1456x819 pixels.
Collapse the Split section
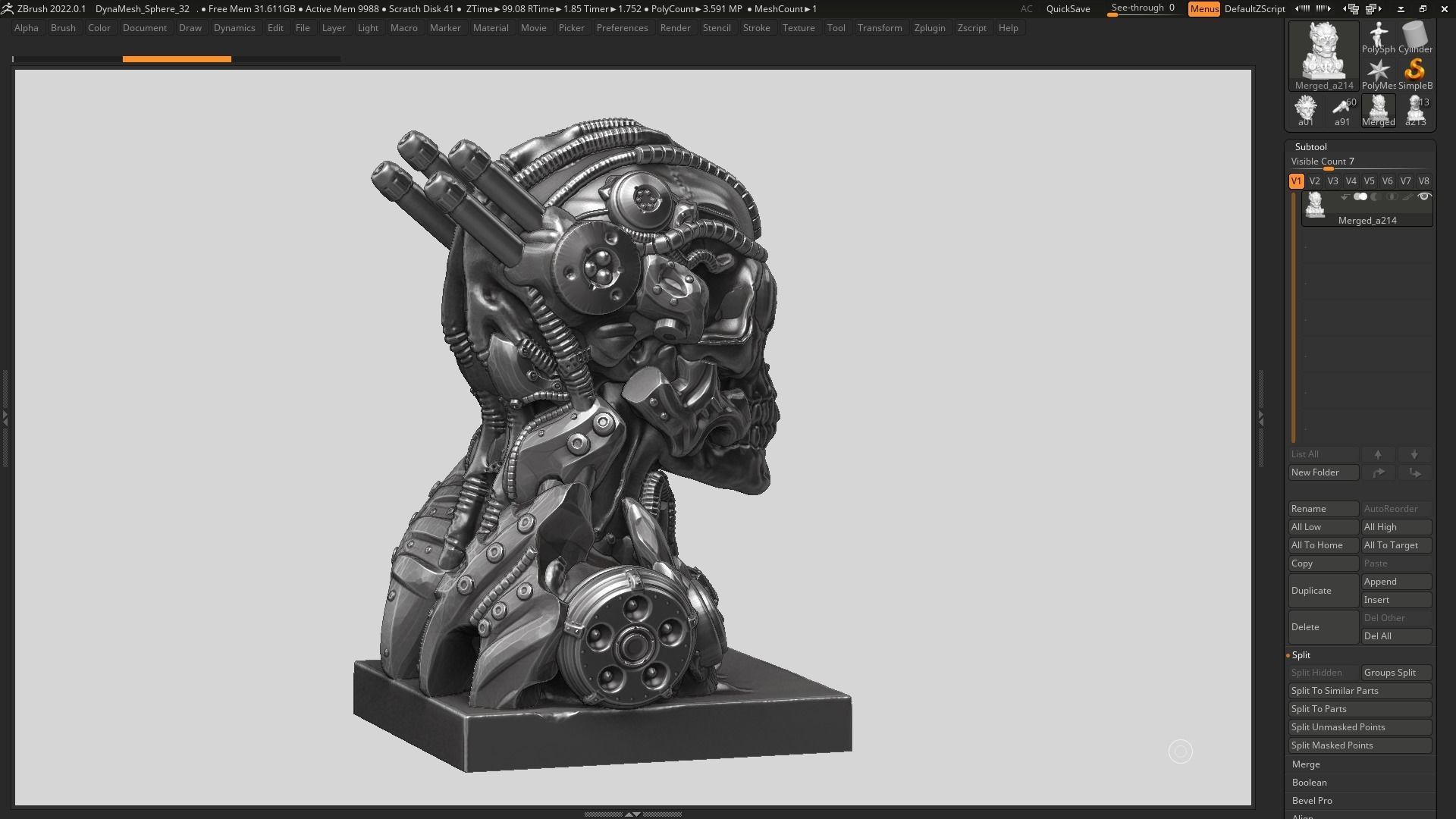[x=1301, y=655]
